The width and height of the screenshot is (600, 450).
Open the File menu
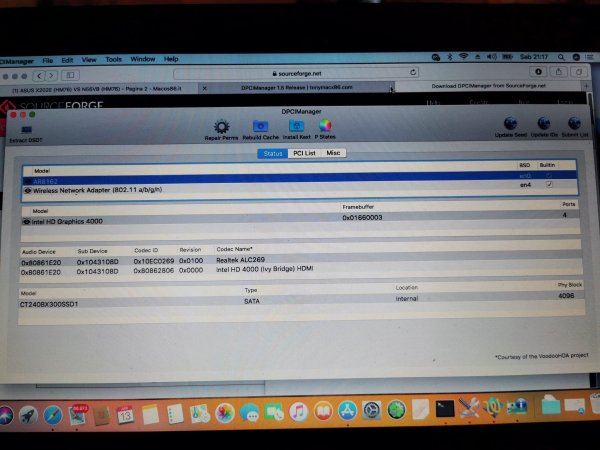[x=47, y=60]
